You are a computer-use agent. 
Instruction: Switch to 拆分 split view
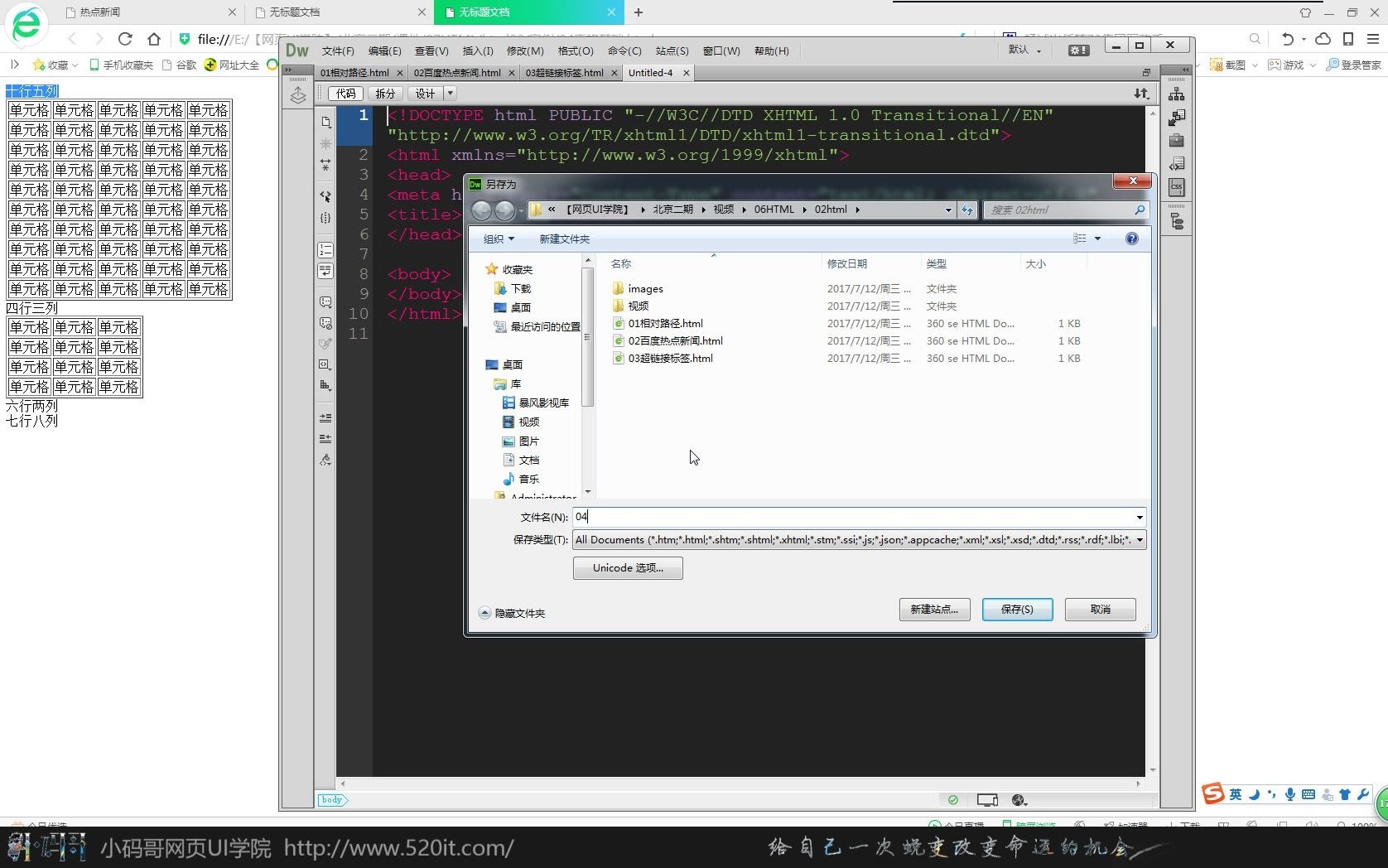coord(385,94)
